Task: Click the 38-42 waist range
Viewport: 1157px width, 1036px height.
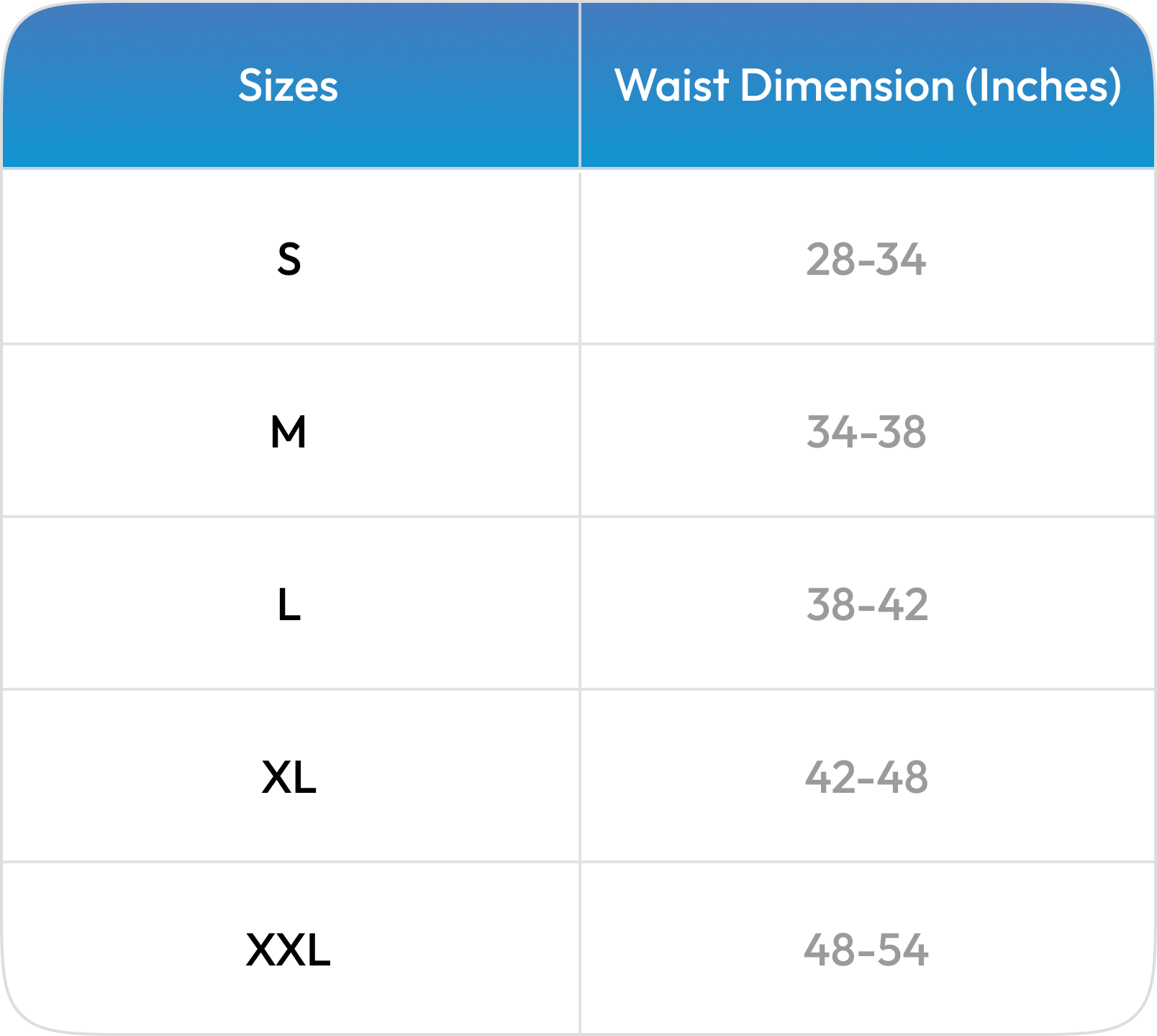Action: point(866,605)
